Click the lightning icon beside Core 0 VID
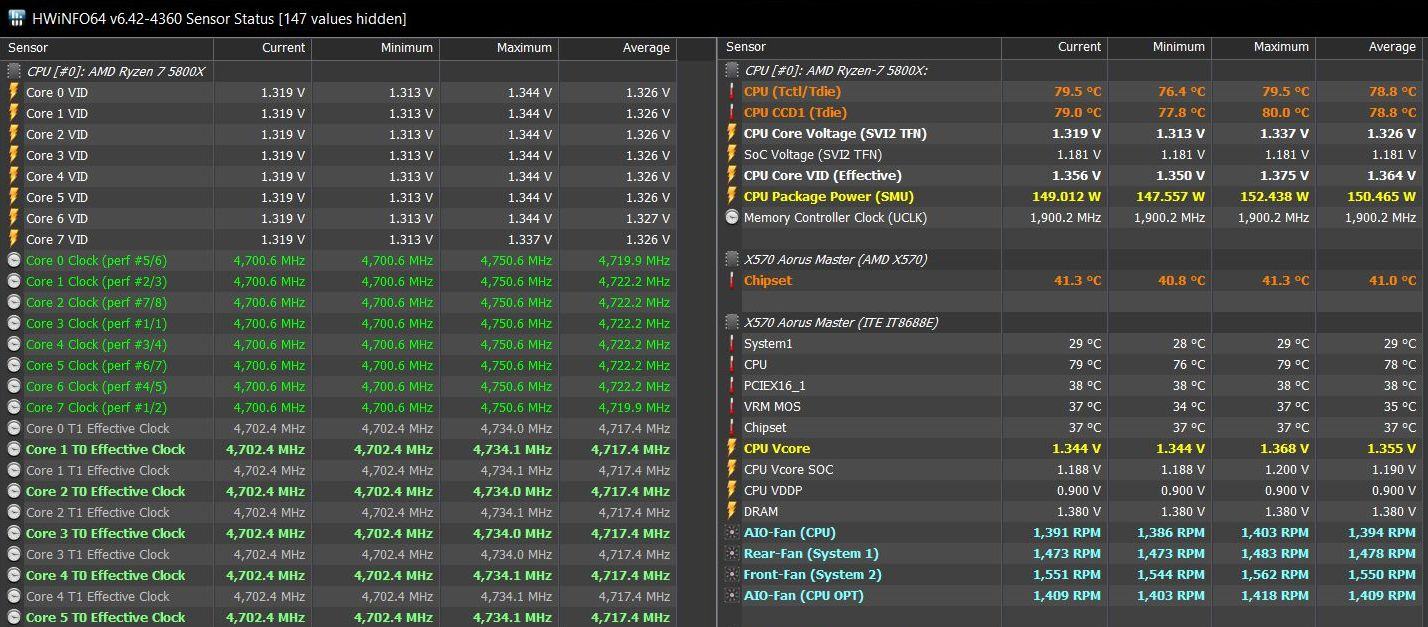The image size is (1428, 627). pos(14,92)
